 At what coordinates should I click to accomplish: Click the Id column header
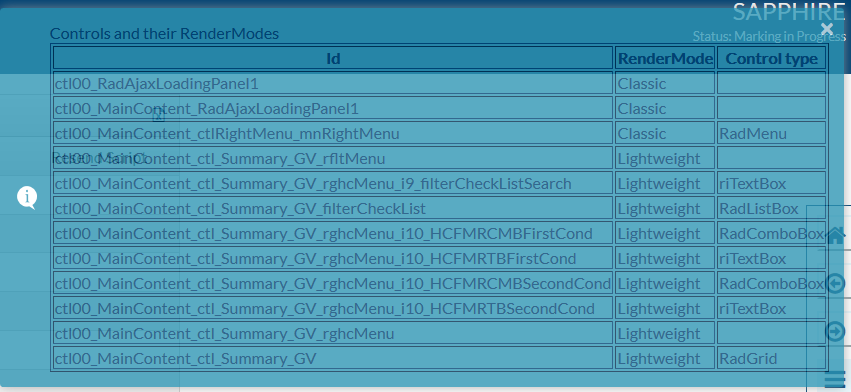(333, 58)
